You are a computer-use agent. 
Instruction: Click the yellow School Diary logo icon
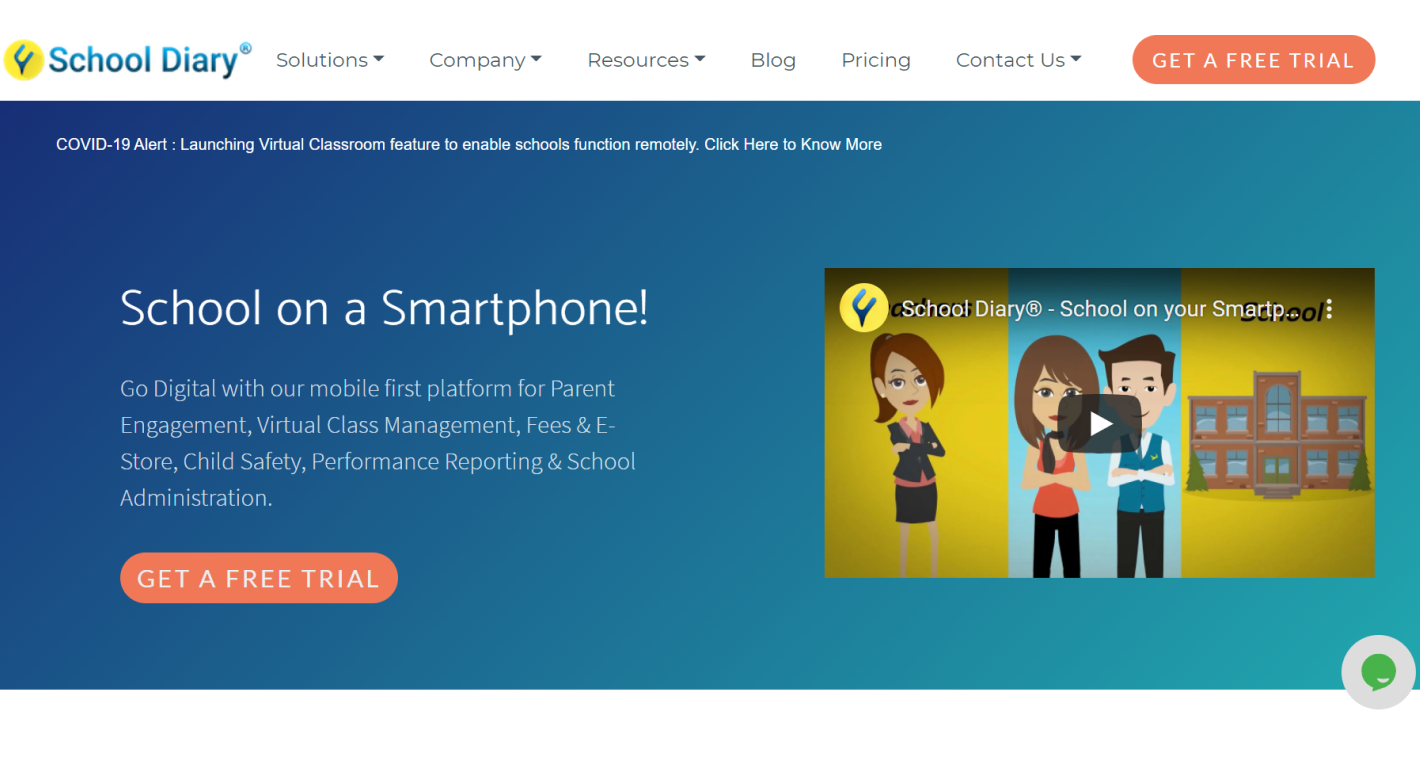coord(24,60)
